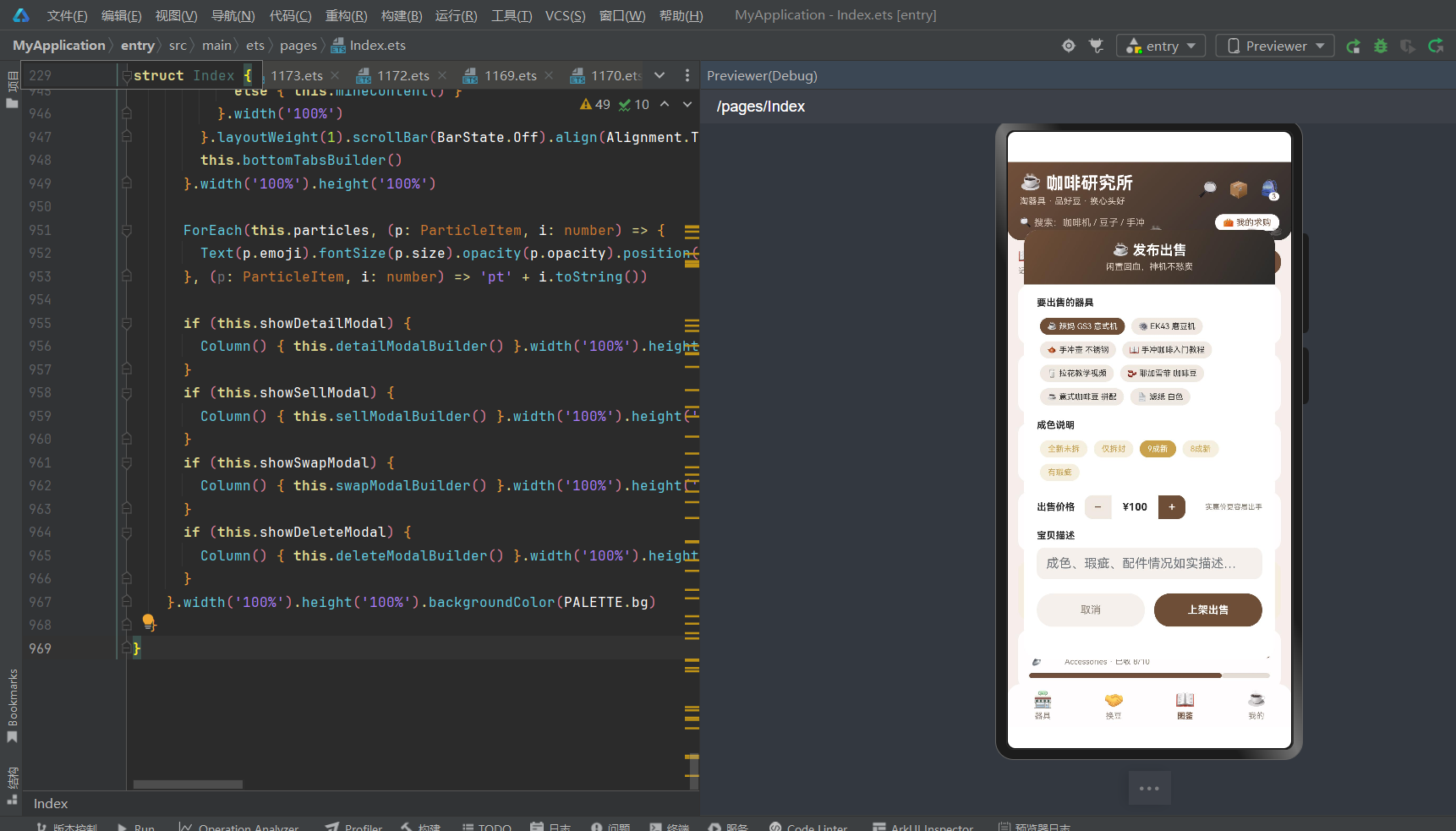Image resolution: width=1456 pixels, height=831 pixels.
Task: Close the 1173.ets editor tab
Action: [336, 75]
